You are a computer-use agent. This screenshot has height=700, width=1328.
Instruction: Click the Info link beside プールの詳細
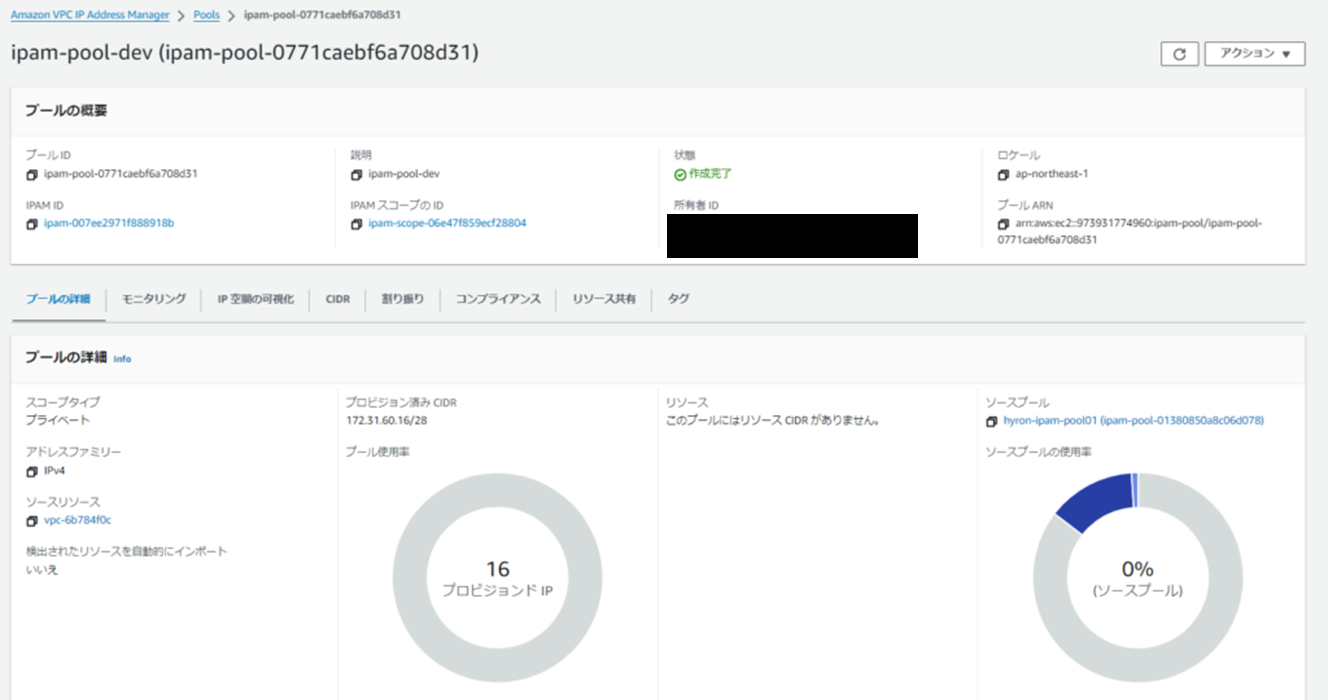point(122,359)
